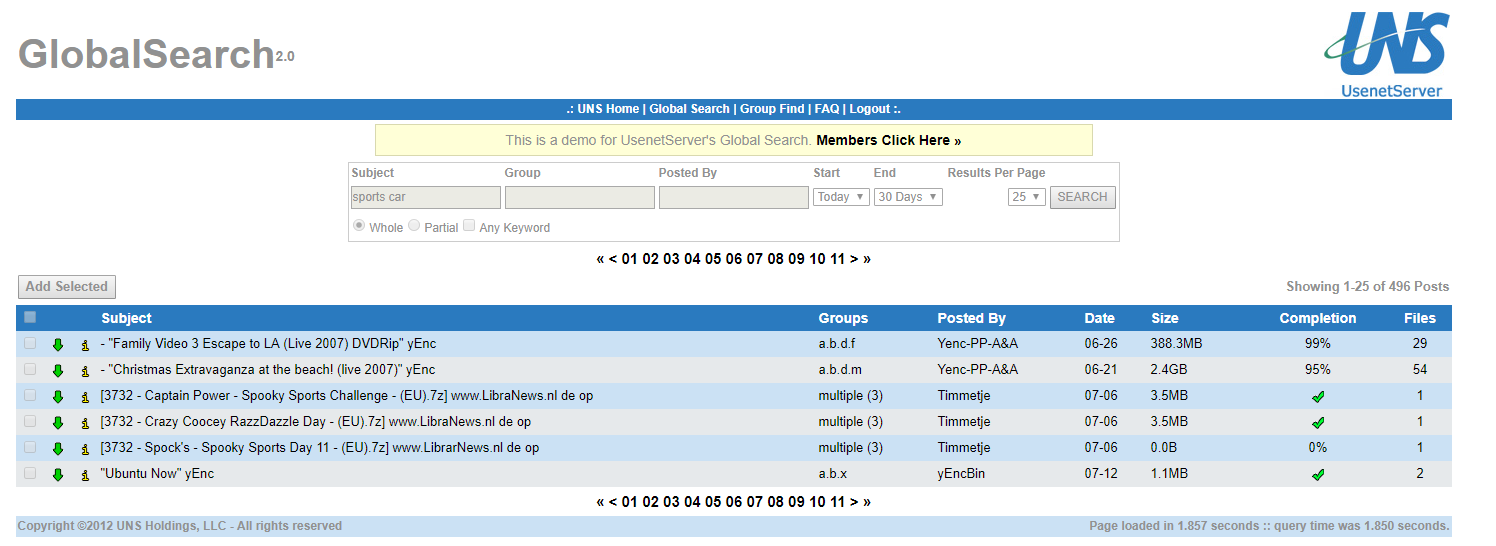This screenshot has width=1496, height=546.
Task: Click download arrow for Christmas Extravaganza row
Action: [x=58, y=370]
